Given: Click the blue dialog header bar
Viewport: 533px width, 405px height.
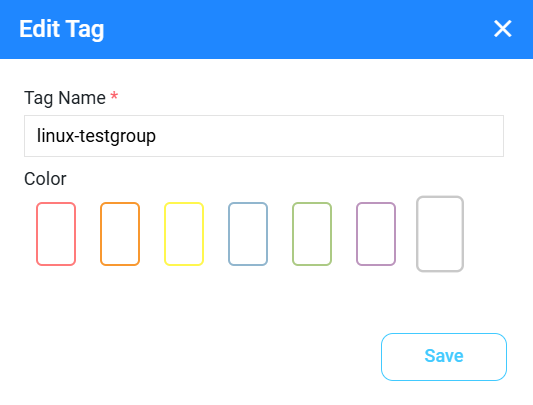Looking at the screenshot, I should pyautogui.click(x=266, y=29).
